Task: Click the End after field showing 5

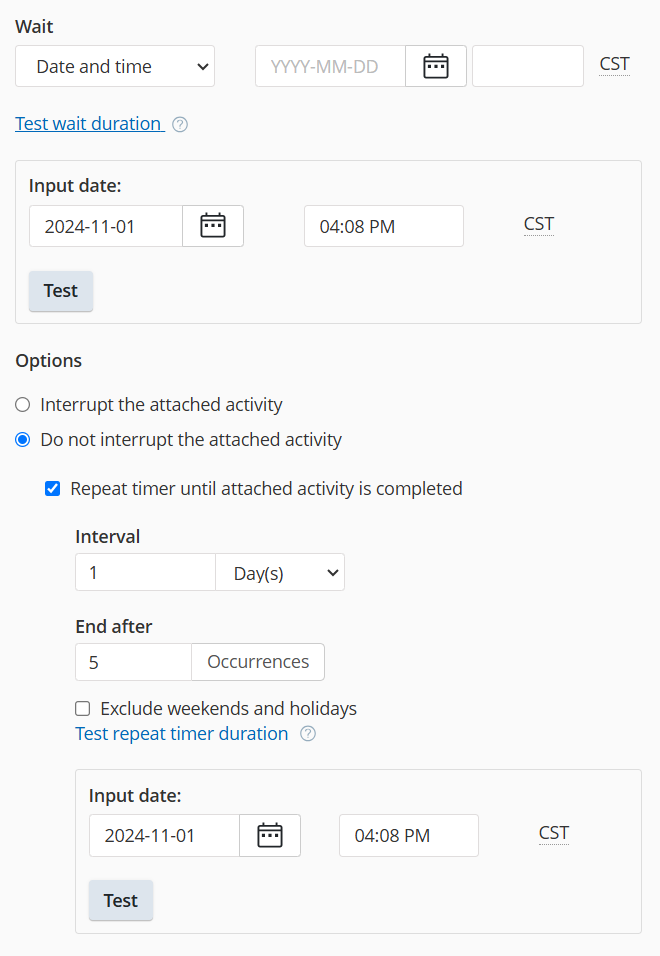Action: point(133,662)
